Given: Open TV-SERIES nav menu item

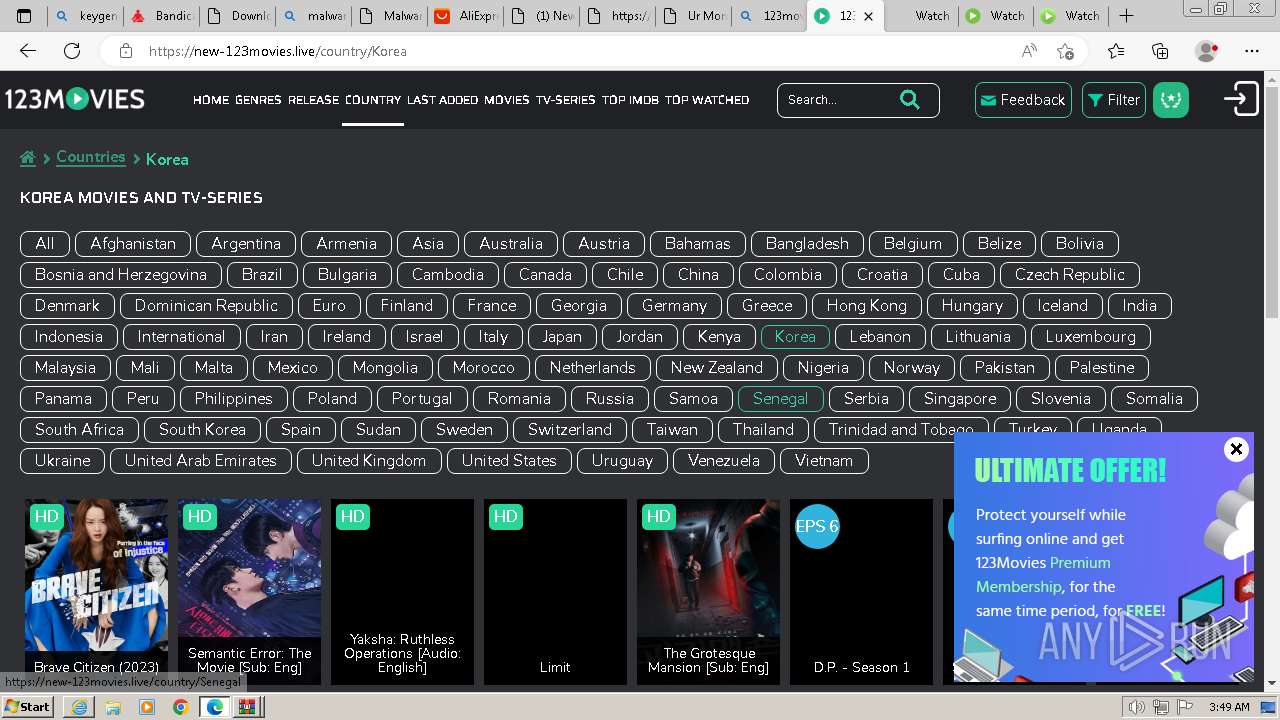Looking at the screenshot, I should (565, 100).
